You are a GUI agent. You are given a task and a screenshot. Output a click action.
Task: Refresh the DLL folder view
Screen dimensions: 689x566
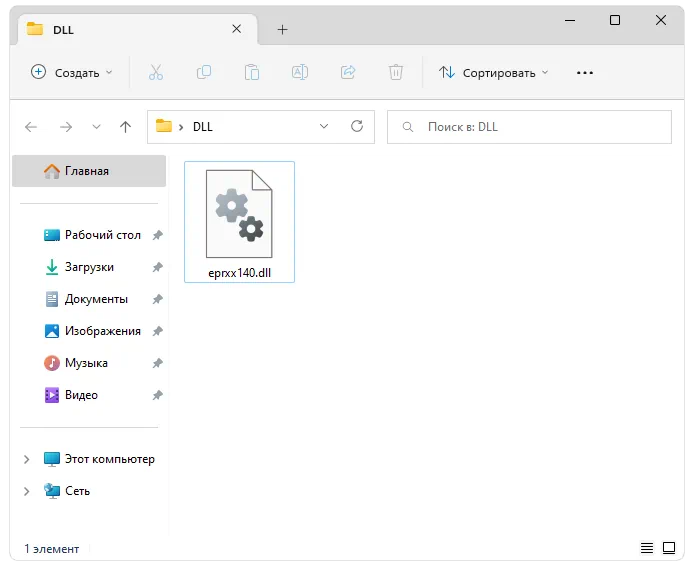(x=357, y=127)
